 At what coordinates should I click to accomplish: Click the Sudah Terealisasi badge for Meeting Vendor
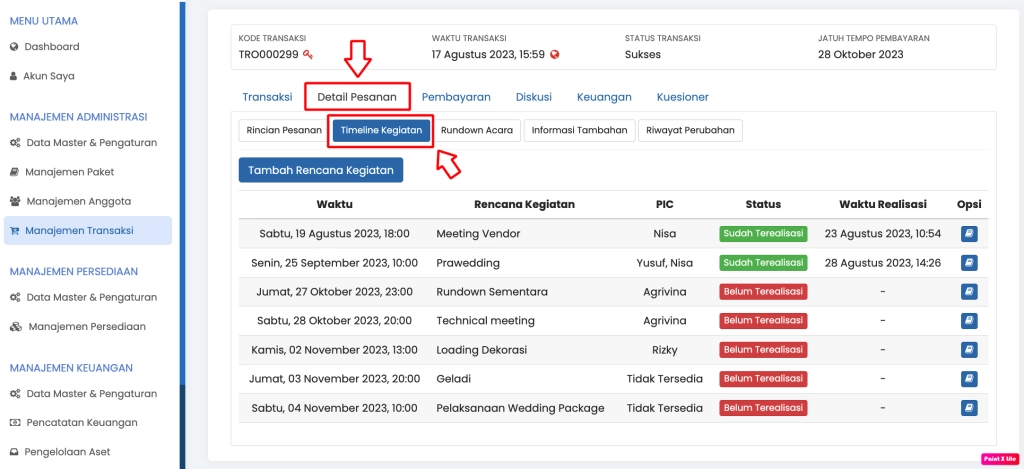pos(763,234)
